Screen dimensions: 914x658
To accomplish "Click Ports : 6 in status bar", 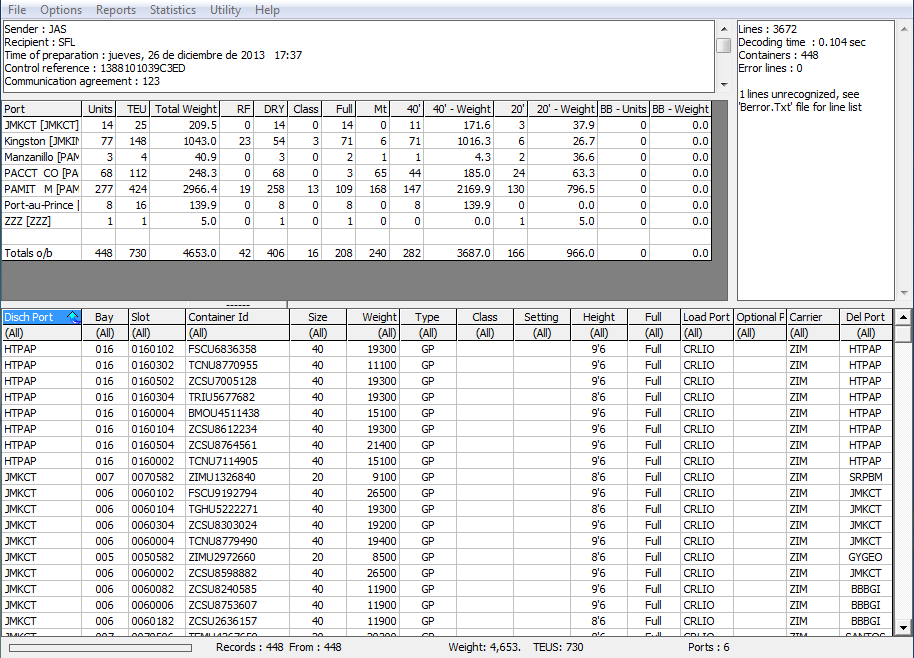I will click(708, 648).
